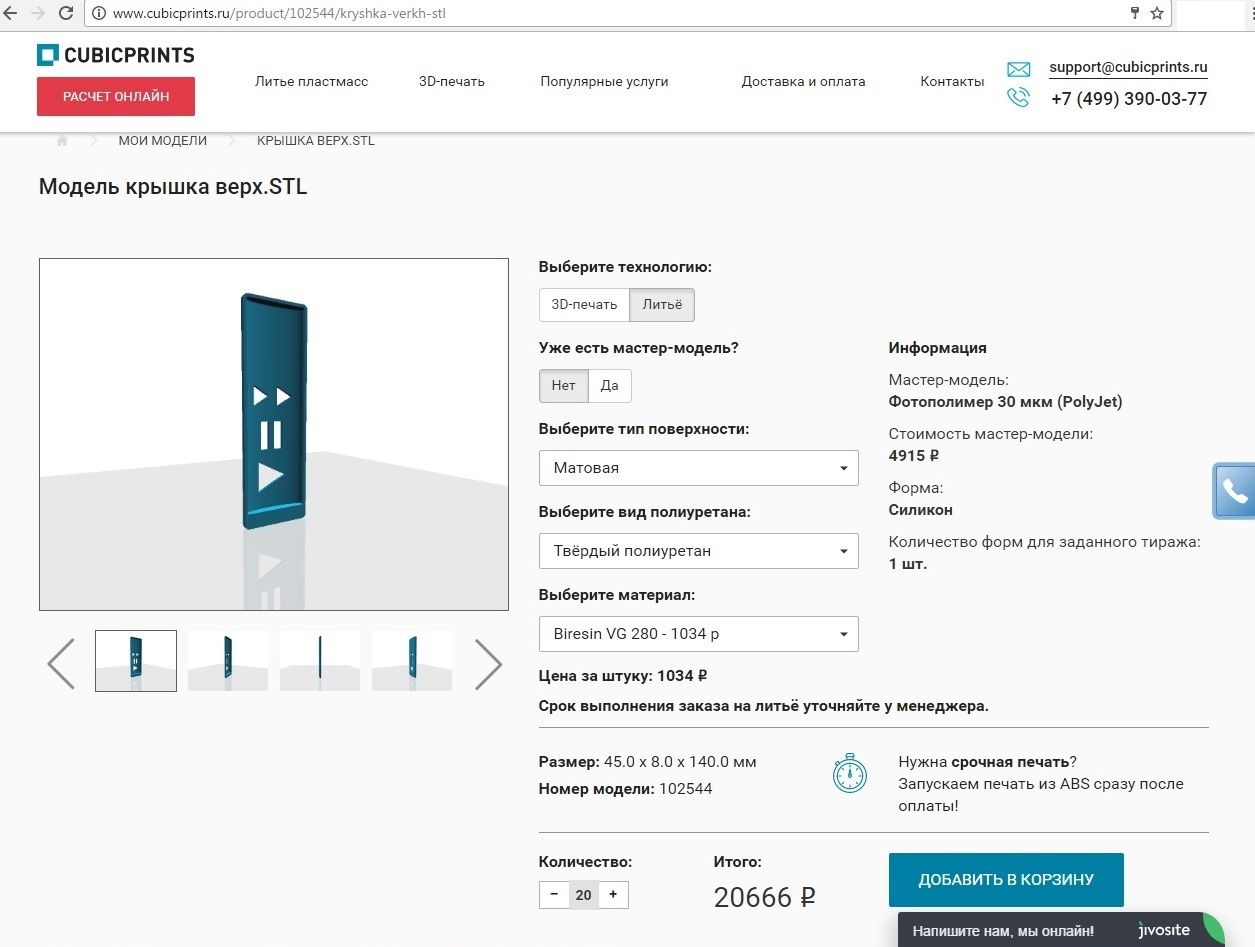Click the CUBICPRINTS logo
Screen dimensions: 1255x947
click(115, 54)
